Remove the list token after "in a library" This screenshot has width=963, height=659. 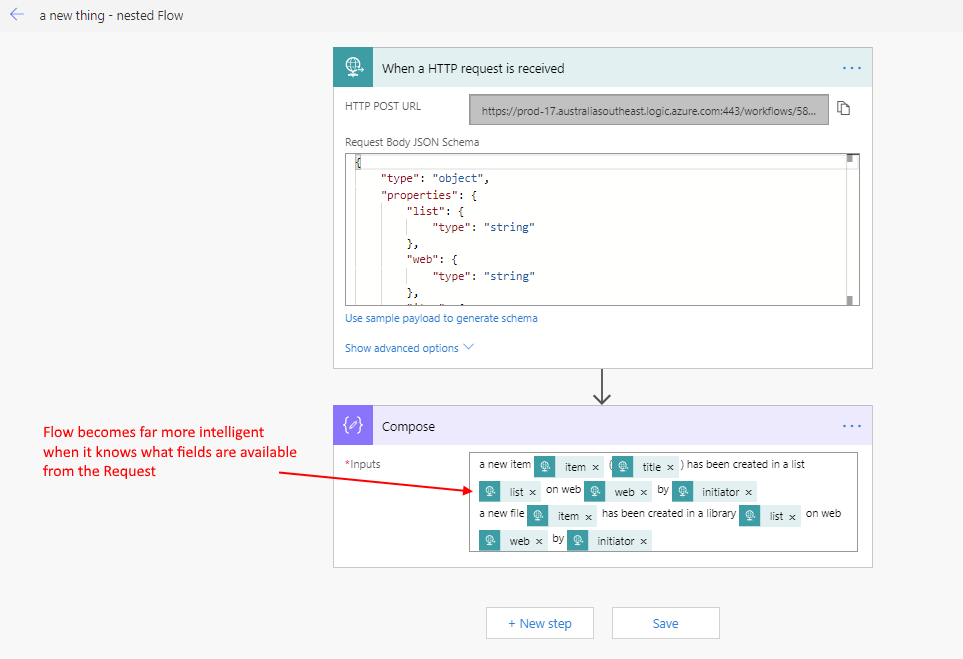tap(792, 517)
